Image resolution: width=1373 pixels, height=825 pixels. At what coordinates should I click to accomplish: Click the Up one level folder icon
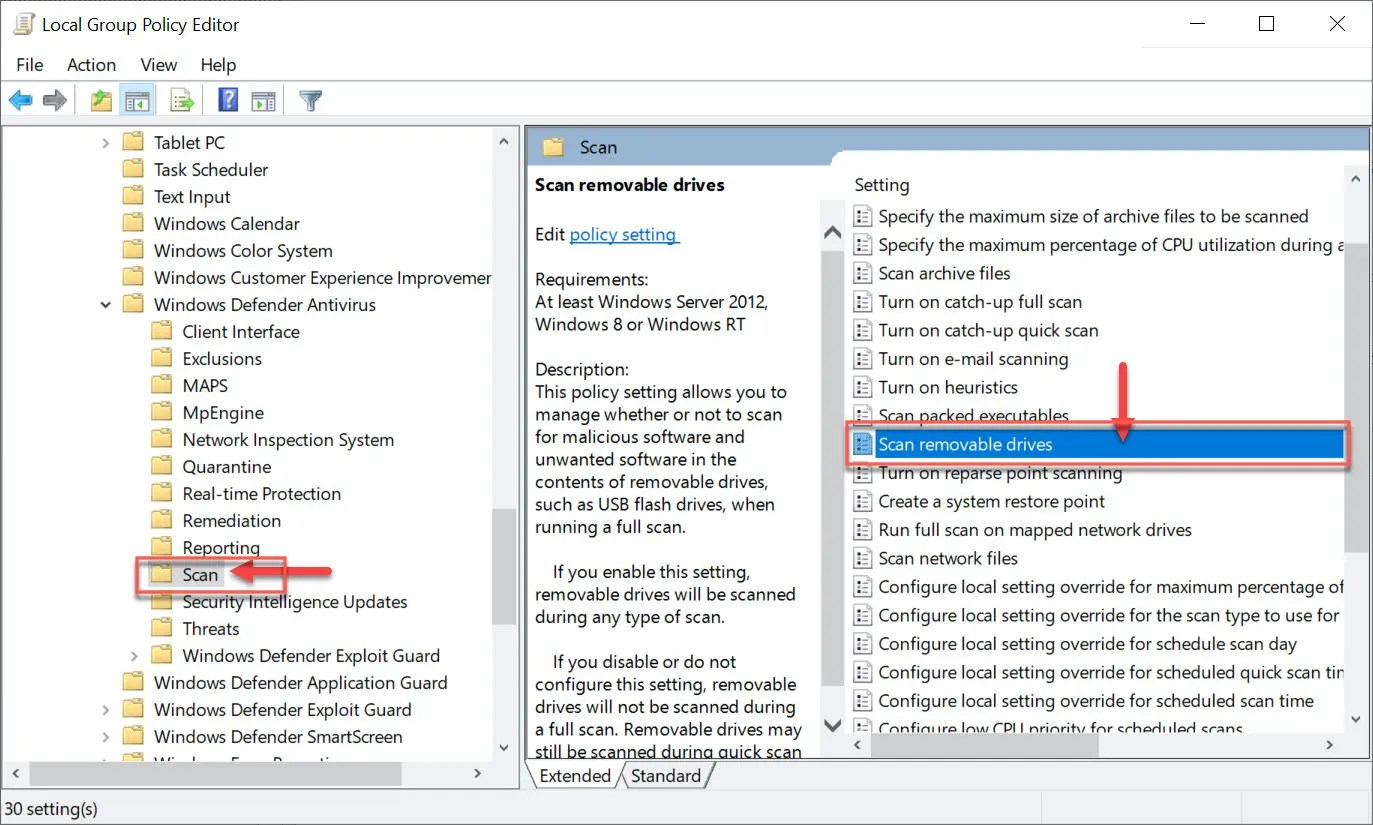click(99, 99)
